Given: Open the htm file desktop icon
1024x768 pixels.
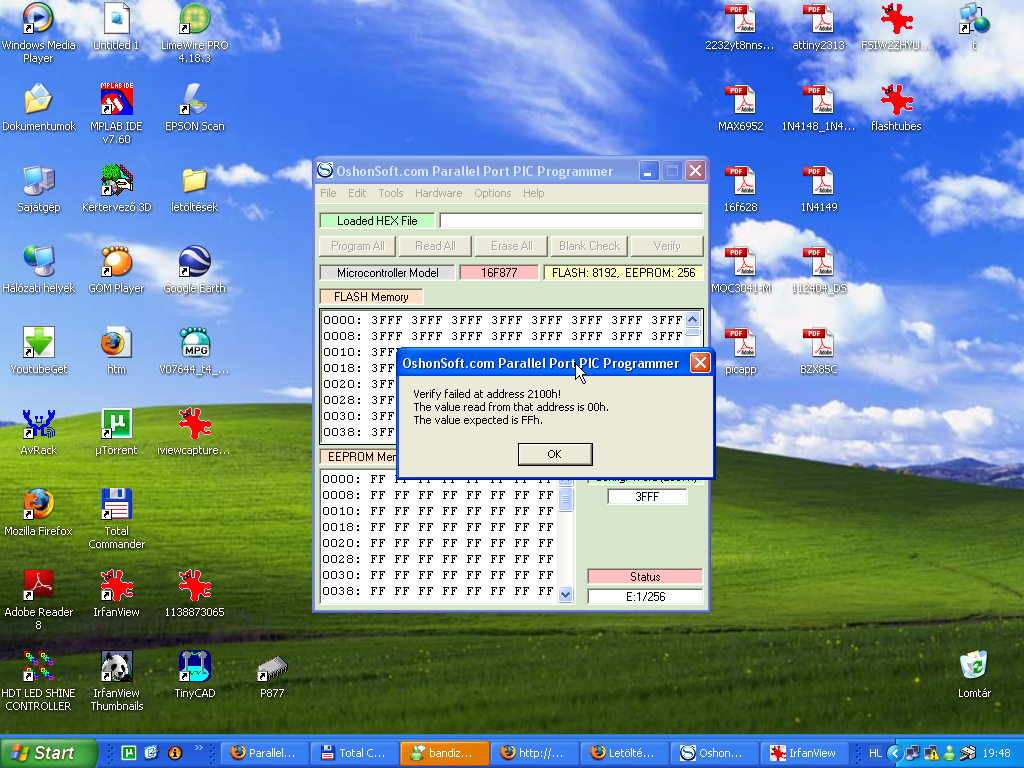Looking at the screenshot, I should point(116,351).
